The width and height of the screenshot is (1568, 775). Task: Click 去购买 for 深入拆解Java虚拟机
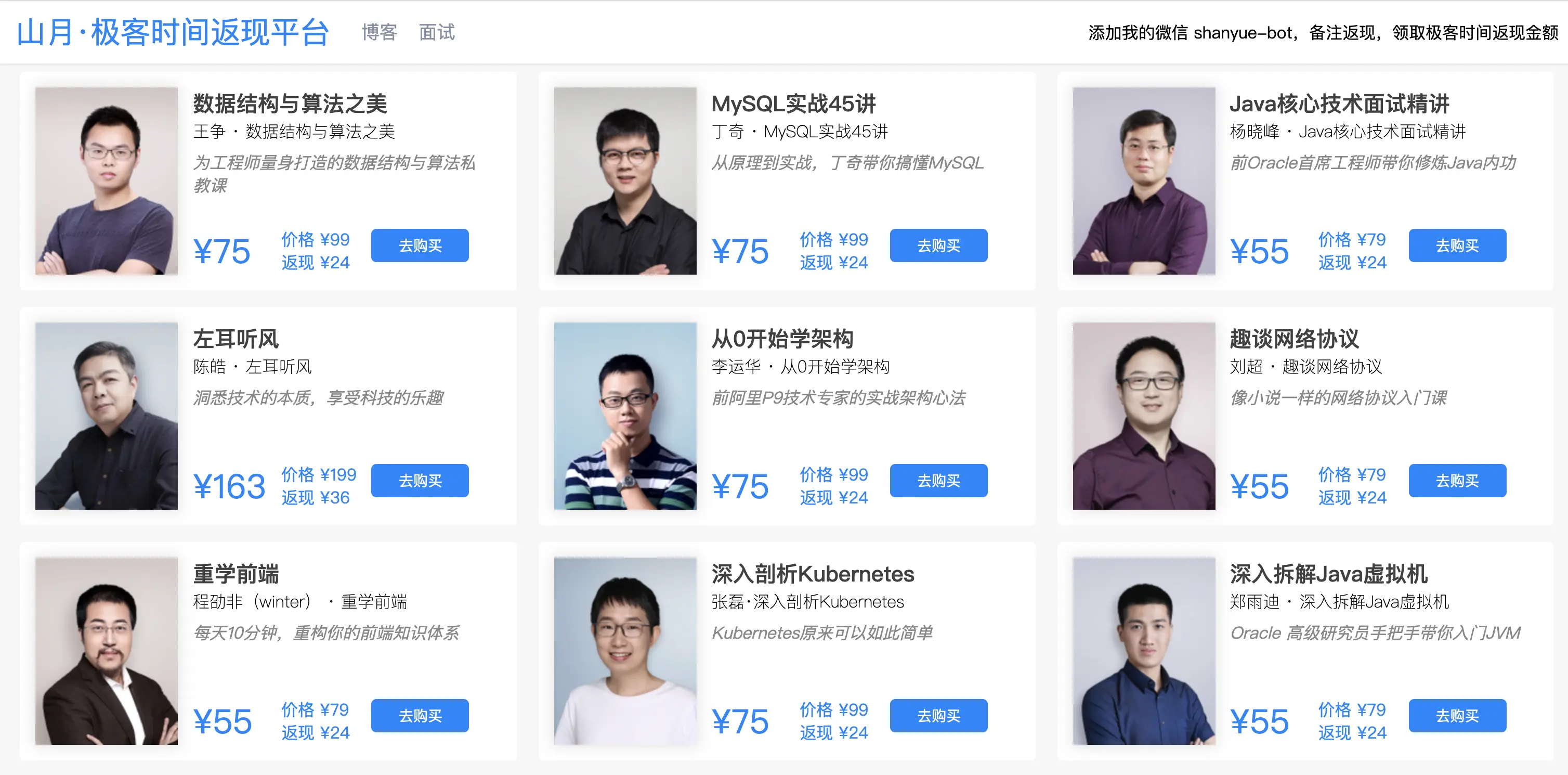tap(1457, 715)
